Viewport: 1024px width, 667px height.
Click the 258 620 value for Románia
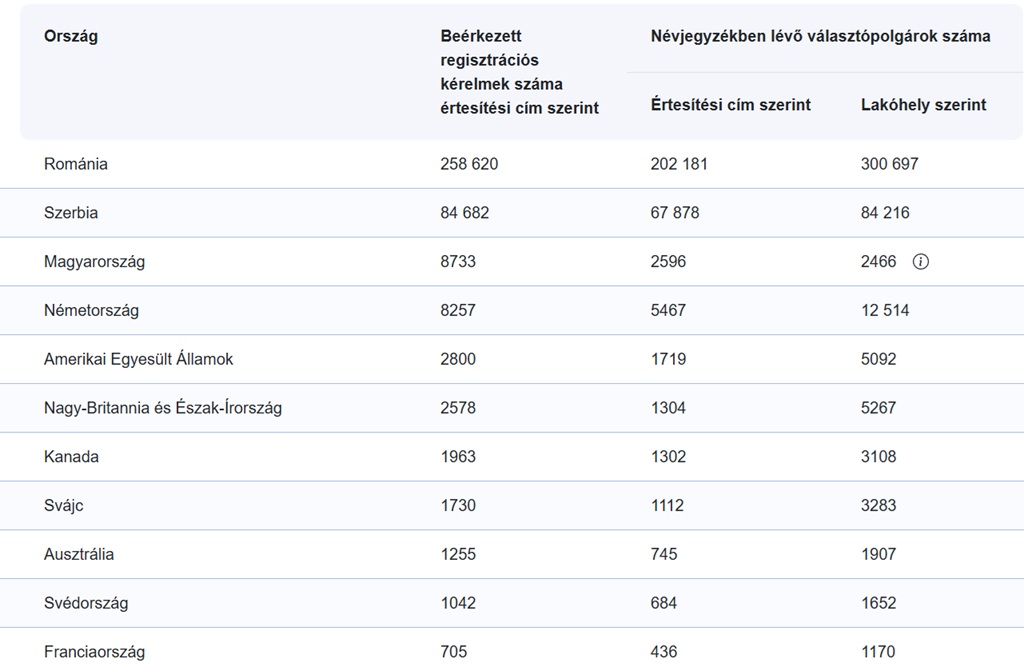click(x=469, y=164)
